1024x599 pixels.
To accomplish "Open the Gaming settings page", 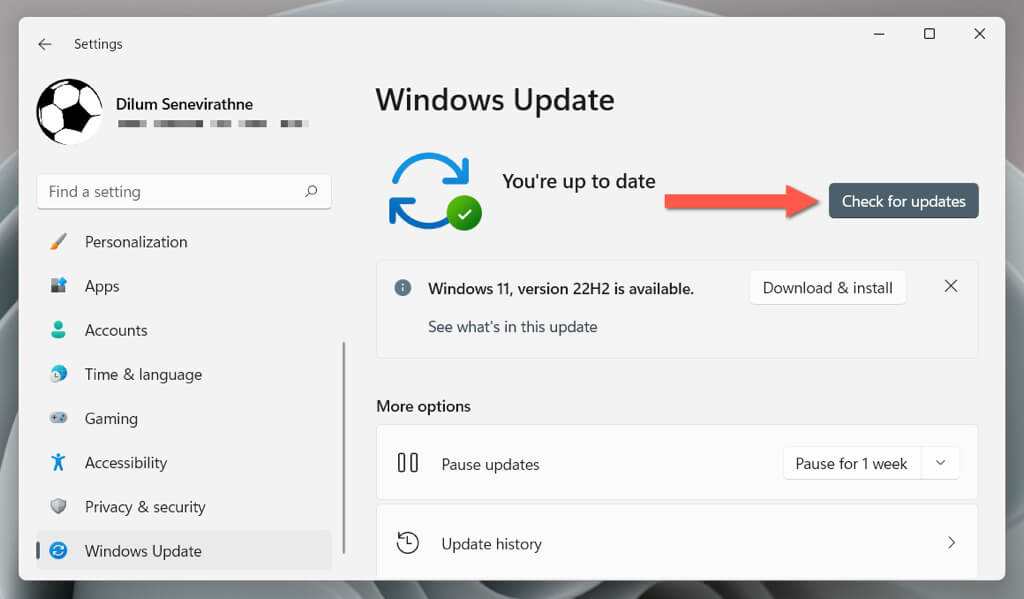I will tap(184, 418).
